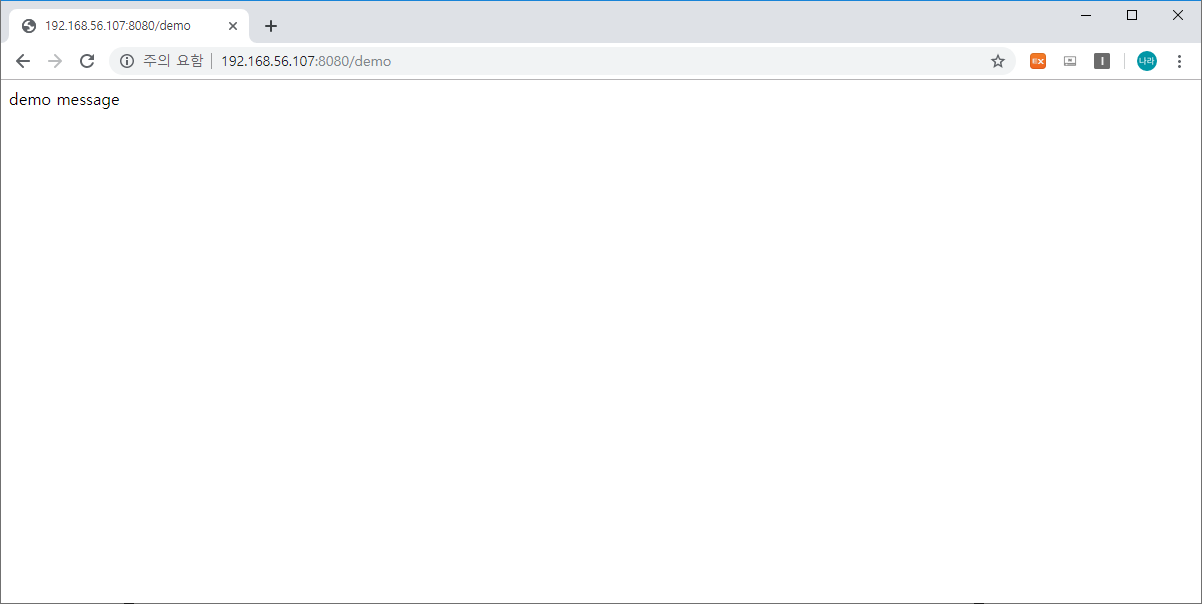Click the 'demo message' text

[x=64, y=100]
